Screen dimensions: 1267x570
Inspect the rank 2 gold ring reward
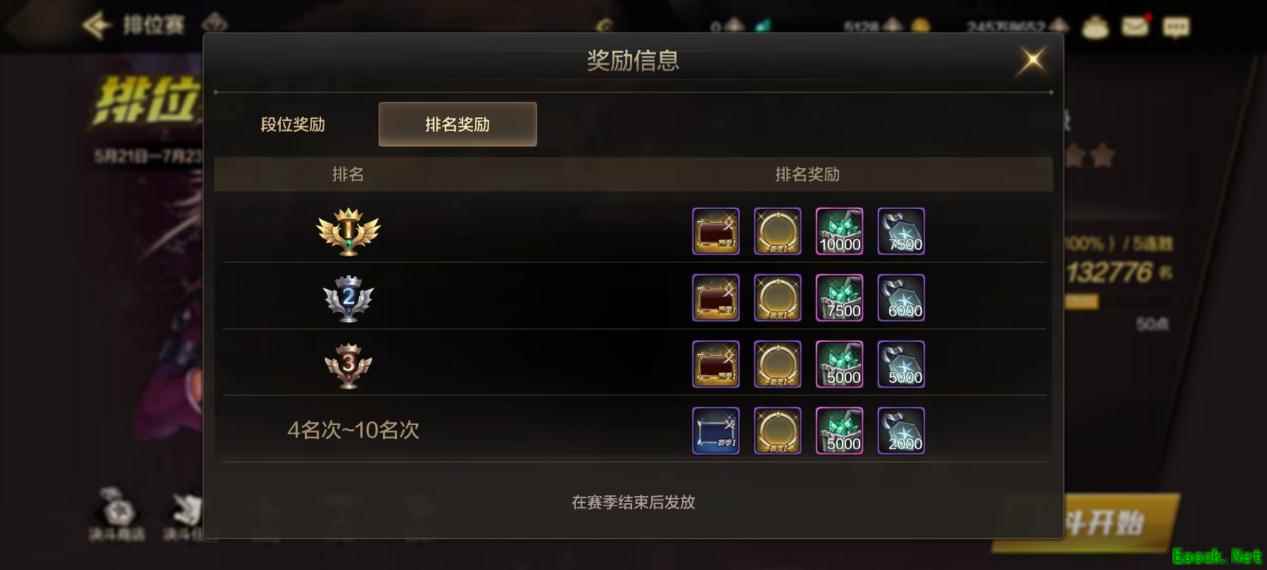tap(777, 298)
